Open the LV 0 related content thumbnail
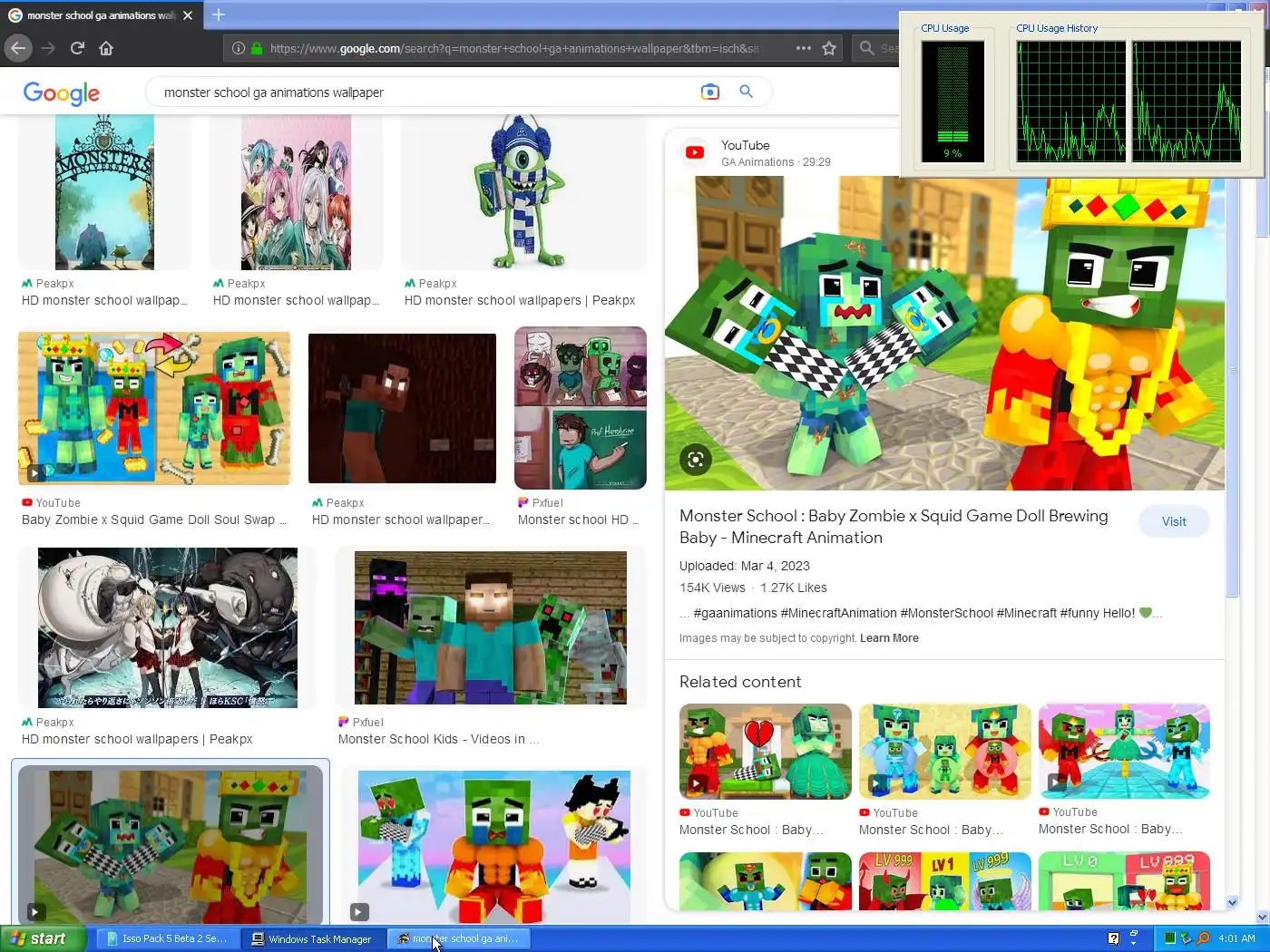1270x952 pixels. click(x=1124, y=880)
